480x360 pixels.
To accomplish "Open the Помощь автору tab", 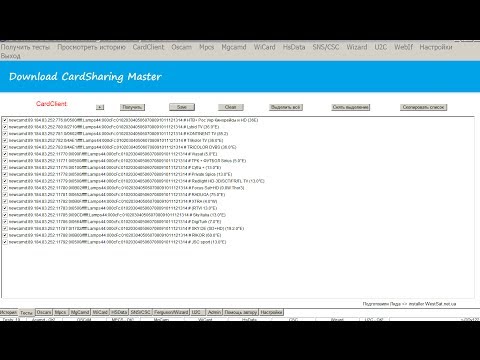I will pos(241,312).
